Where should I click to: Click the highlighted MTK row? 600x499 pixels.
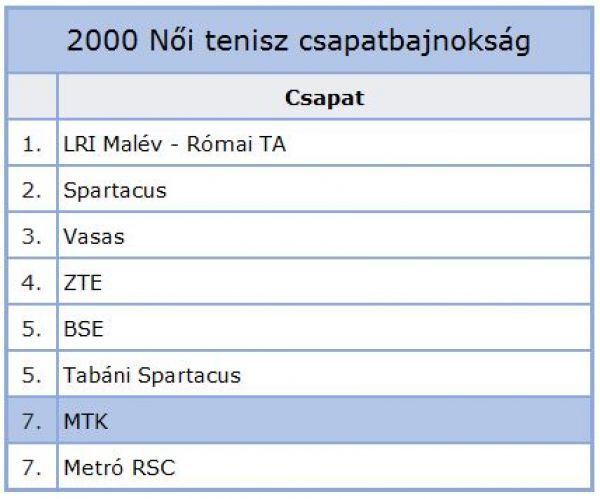click(x=300, y=421)
